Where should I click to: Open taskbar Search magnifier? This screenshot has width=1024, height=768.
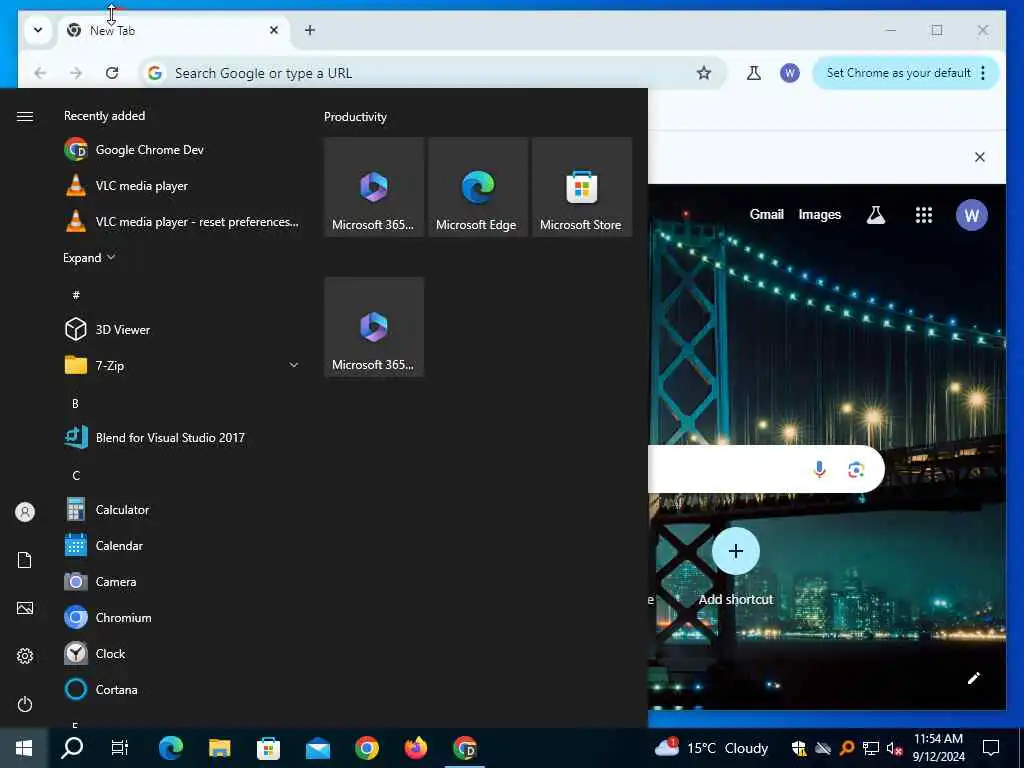coord(72,748)
